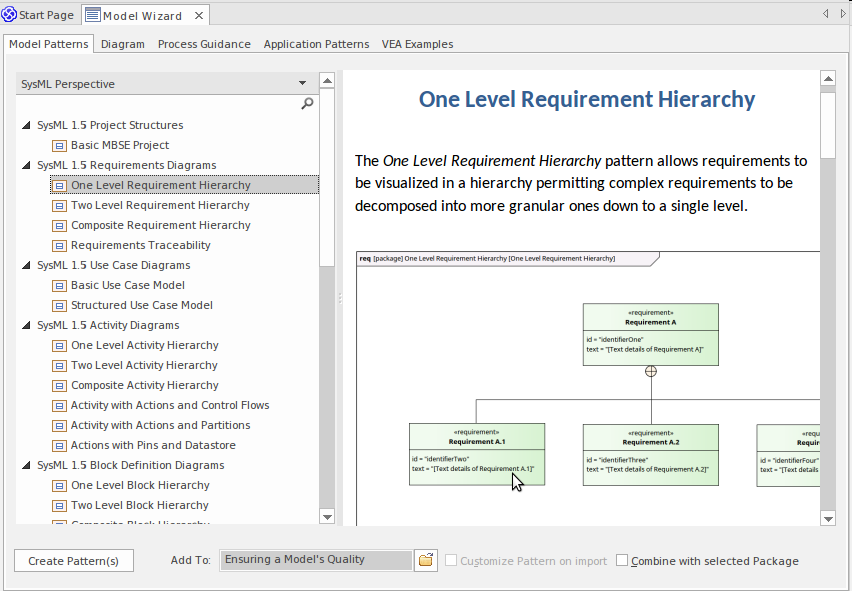Click the Requirements Traceability pattern icon
The width and height of the screenshot is (852, 591).
click(59, 245)
